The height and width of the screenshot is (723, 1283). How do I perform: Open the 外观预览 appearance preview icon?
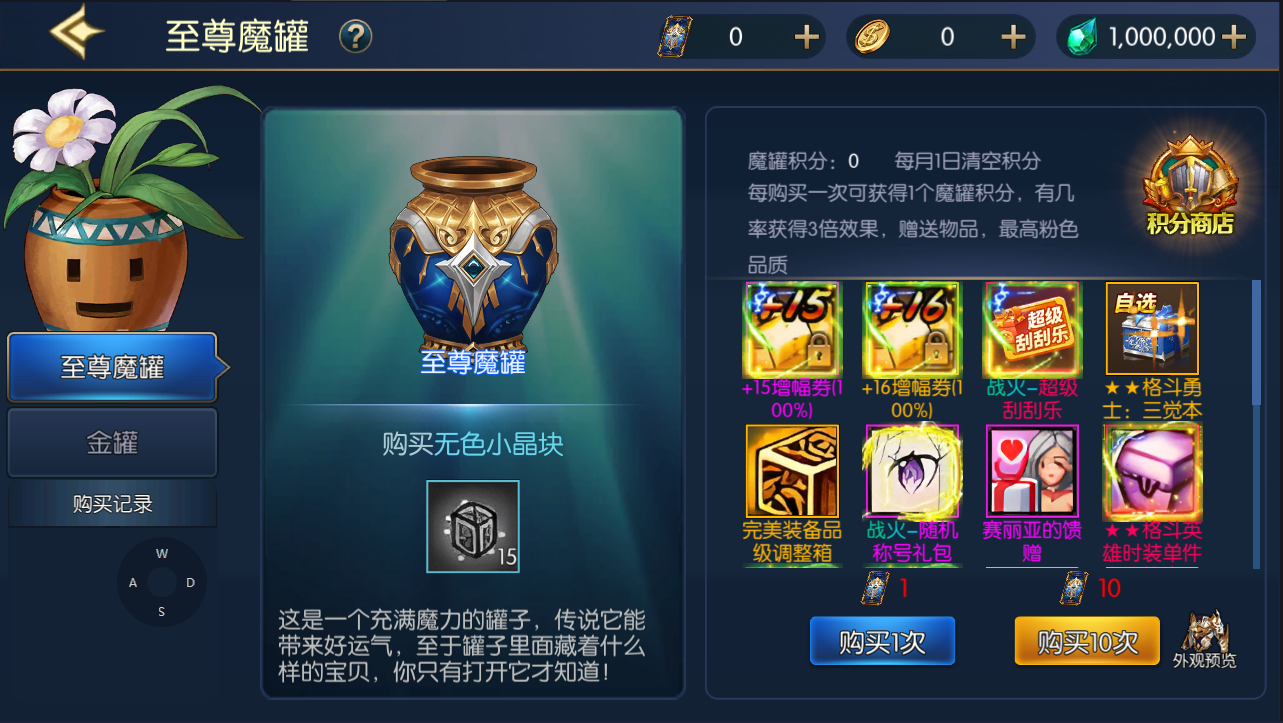[1204, 638]
